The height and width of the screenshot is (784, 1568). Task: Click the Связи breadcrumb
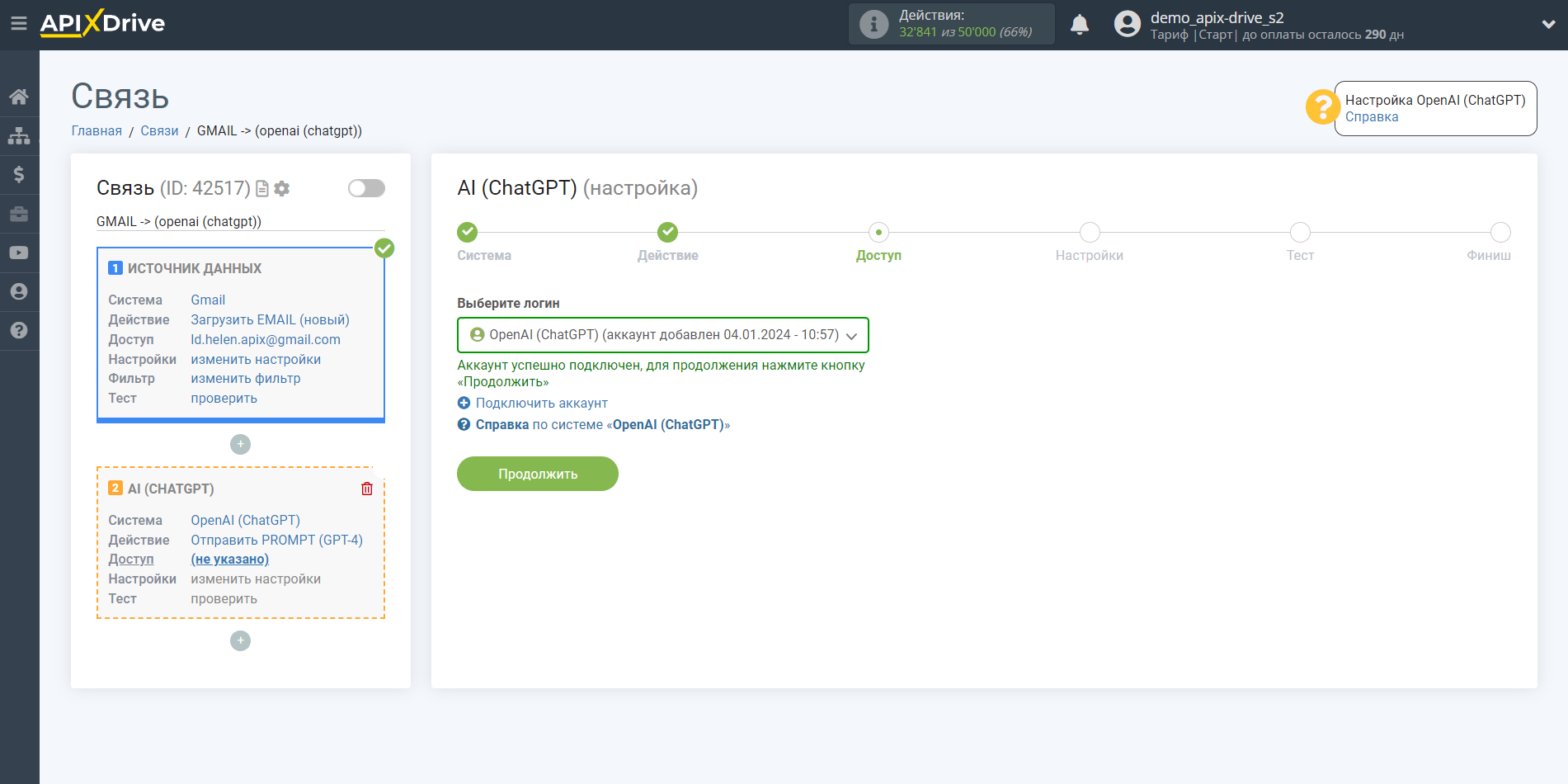(x=159, y=131)
